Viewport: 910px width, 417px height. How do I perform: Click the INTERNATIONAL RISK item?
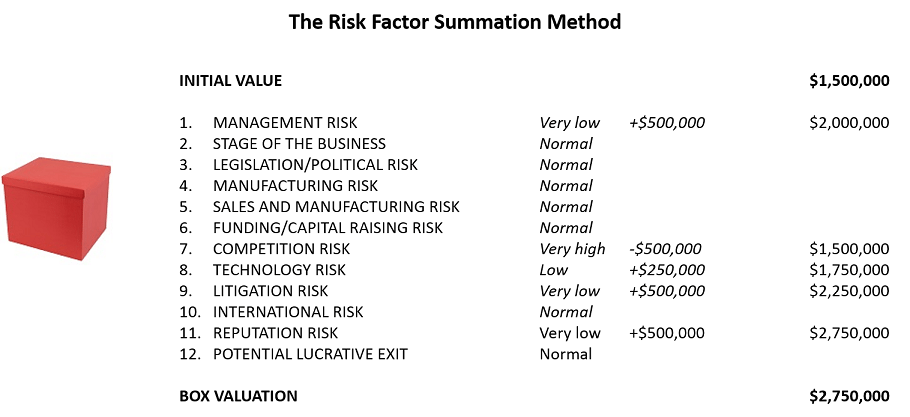coord(289,312)
